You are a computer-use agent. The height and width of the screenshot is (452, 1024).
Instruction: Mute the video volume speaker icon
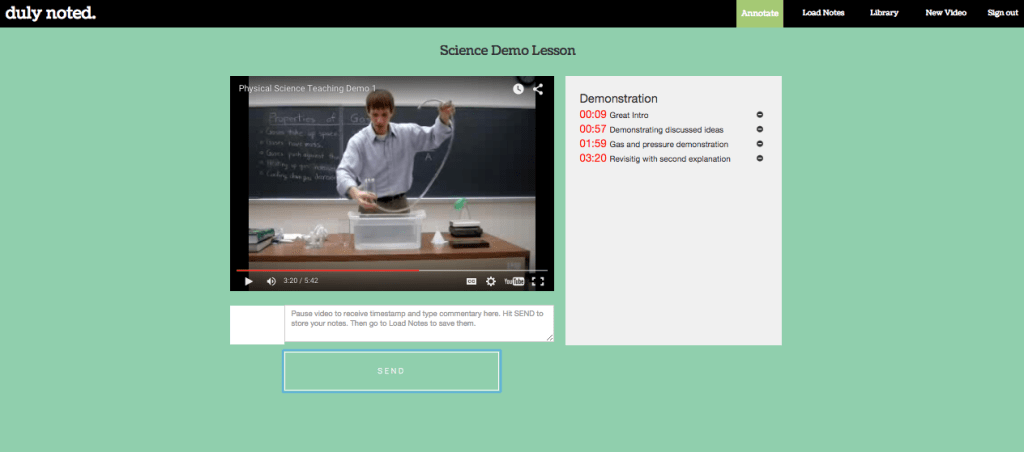tap(271, 281)
